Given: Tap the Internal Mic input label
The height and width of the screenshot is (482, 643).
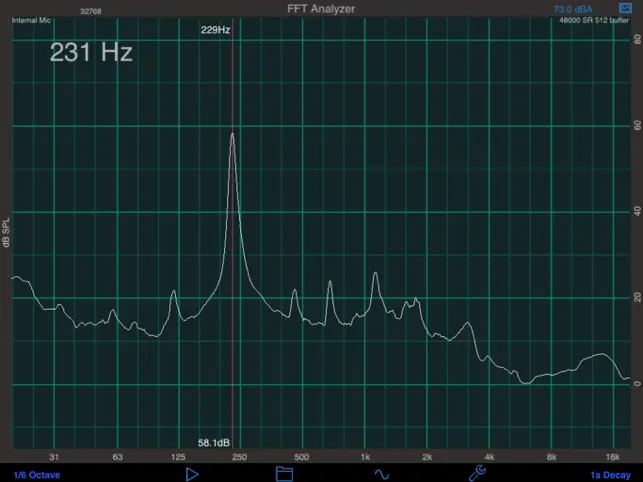Looking at the screenshot, I should [x=31, y=20].
